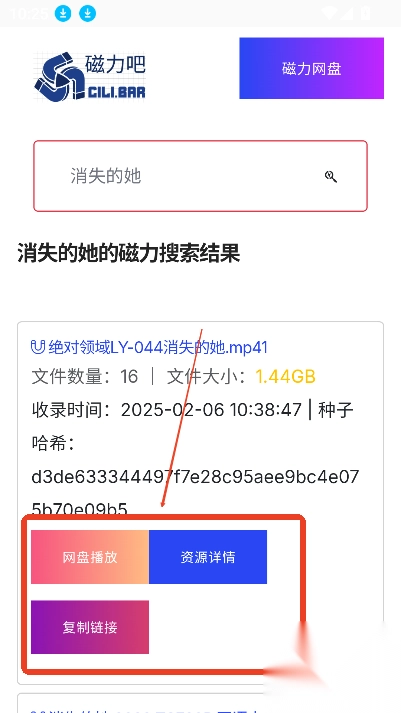Tap the magnet icon beside 绝对领域 result

38,348
